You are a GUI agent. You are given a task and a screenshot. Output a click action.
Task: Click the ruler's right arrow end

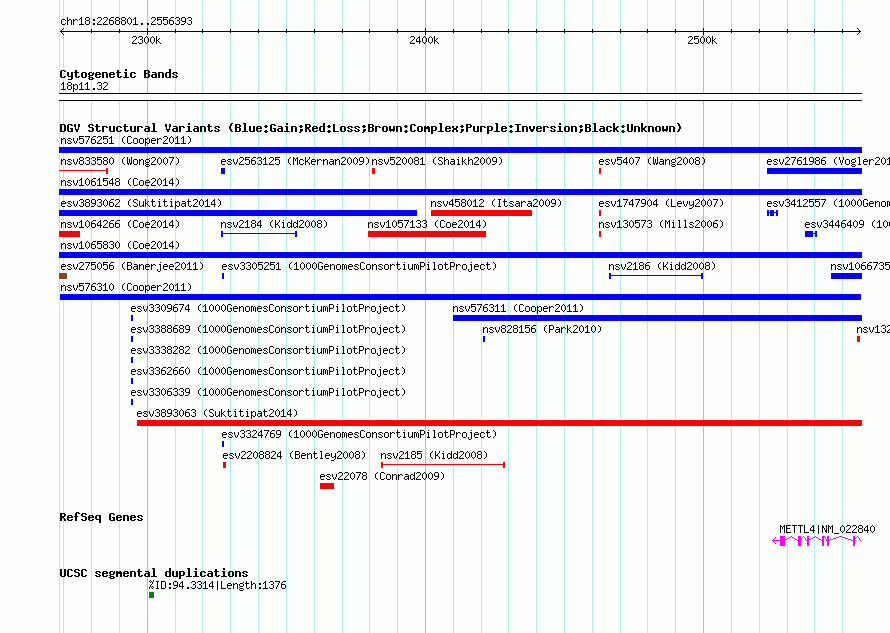tap(859, 31)
